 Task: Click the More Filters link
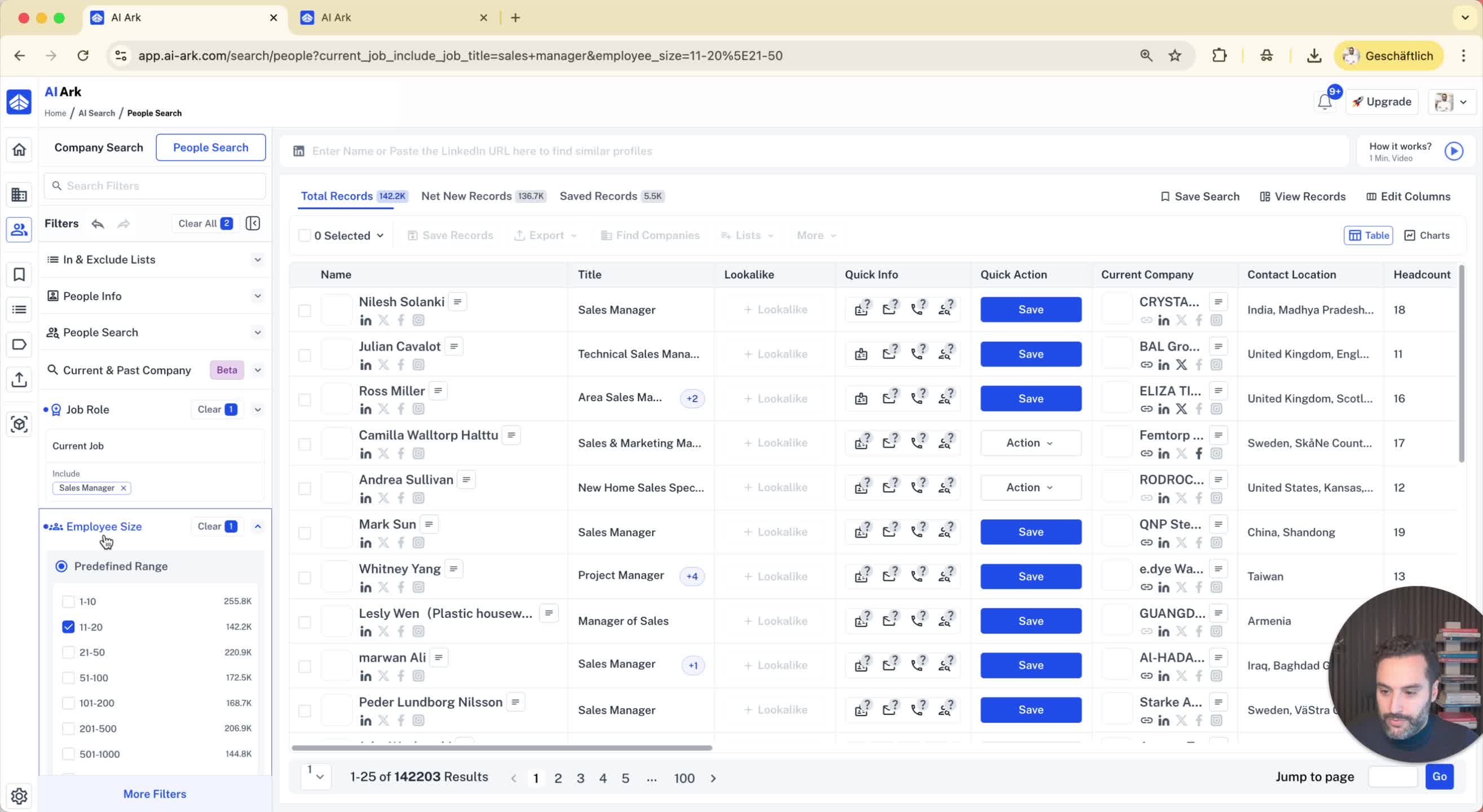click(155, 793)
